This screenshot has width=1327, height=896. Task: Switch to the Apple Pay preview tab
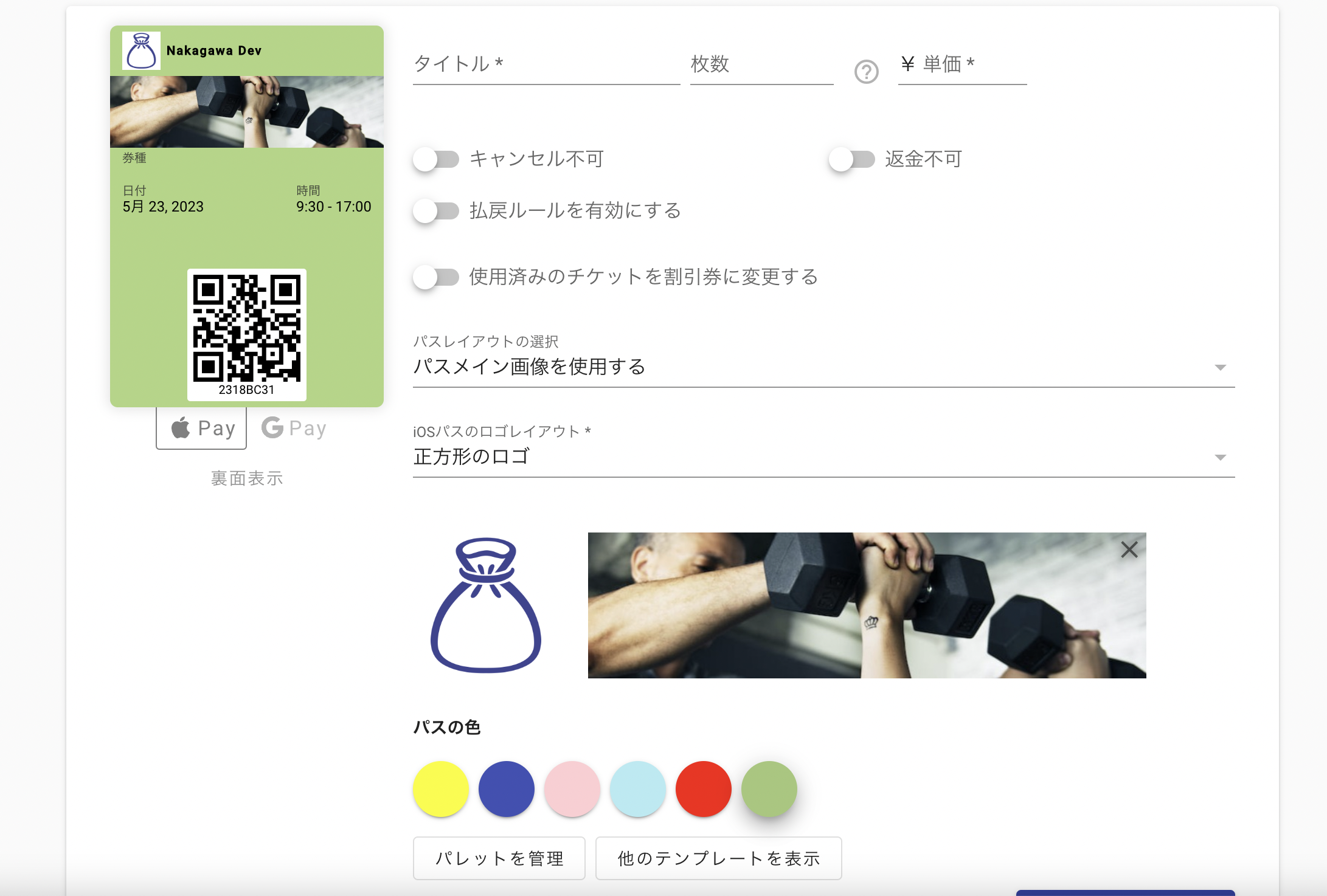[x=201, y=428]
